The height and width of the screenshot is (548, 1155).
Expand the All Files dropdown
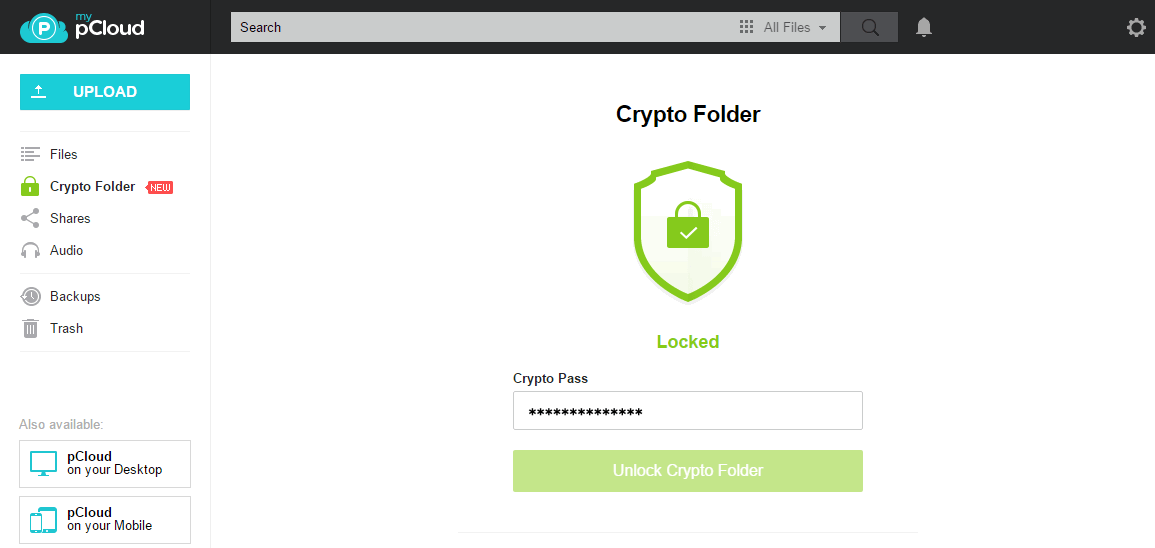coord(795,27)
